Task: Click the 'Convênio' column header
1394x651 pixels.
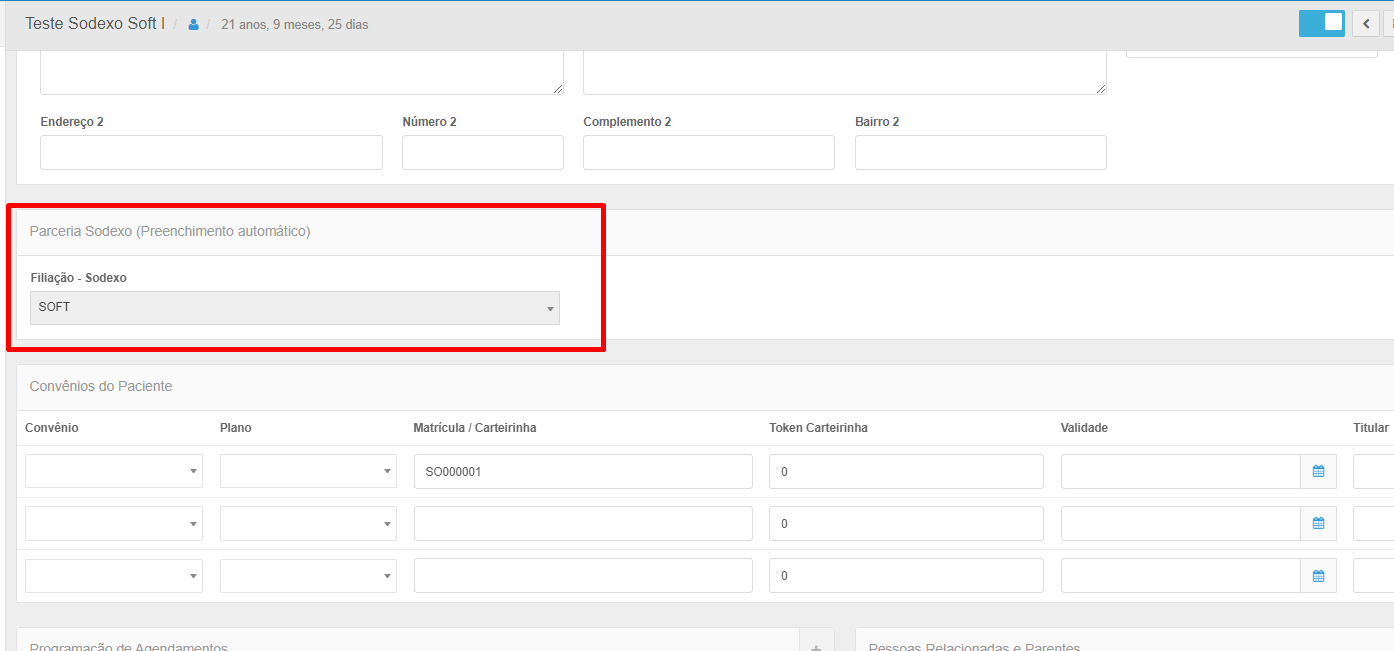Action: (52, 428)
